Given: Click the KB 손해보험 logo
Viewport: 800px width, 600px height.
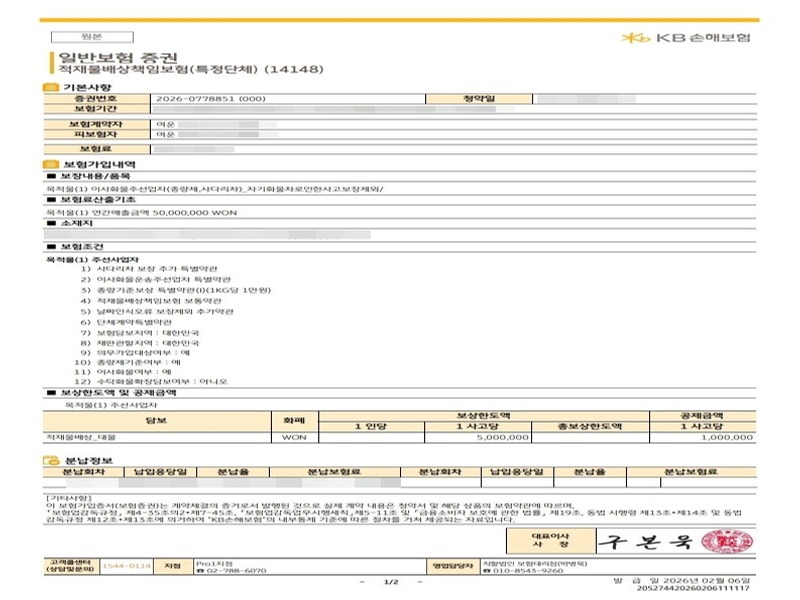Looking at the screenshot, I should click(686, 38).
